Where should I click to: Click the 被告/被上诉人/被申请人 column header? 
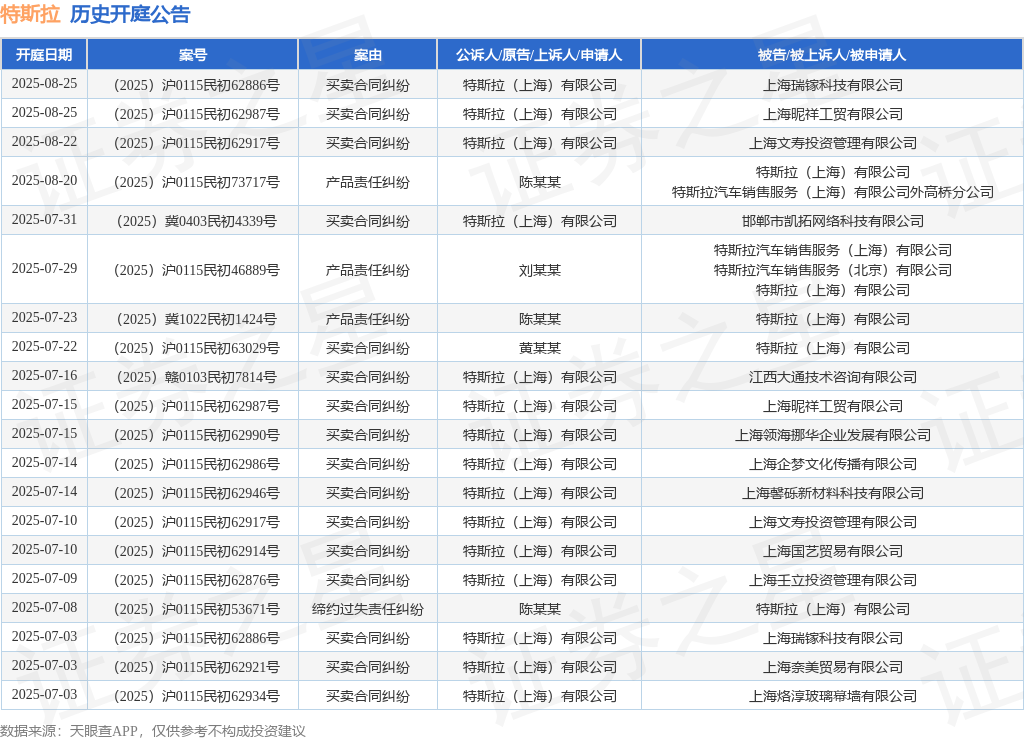[x=832, y=55]
